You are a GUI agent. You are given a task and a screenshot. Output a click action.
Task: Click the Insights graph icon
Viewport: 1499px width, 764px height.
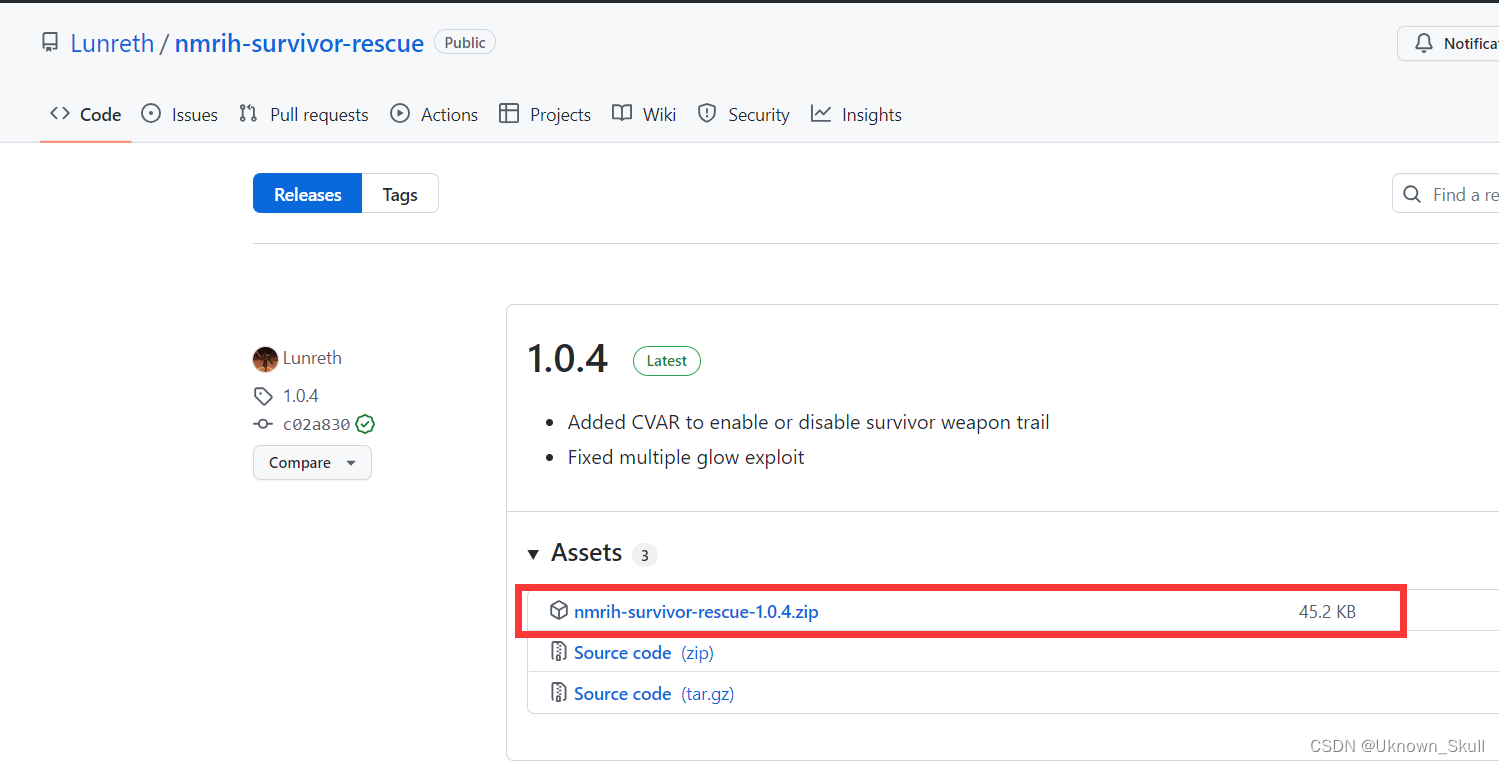coord(821,114)
